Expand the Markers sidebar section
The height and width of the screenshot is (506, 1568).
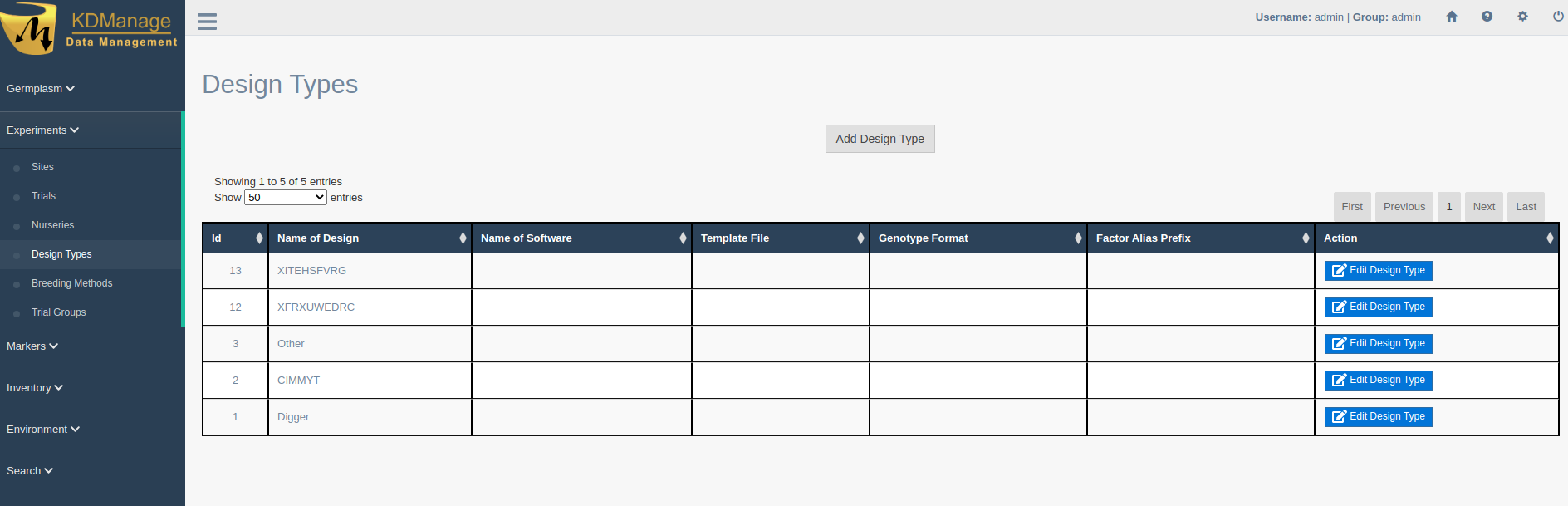tap(32, 346)
